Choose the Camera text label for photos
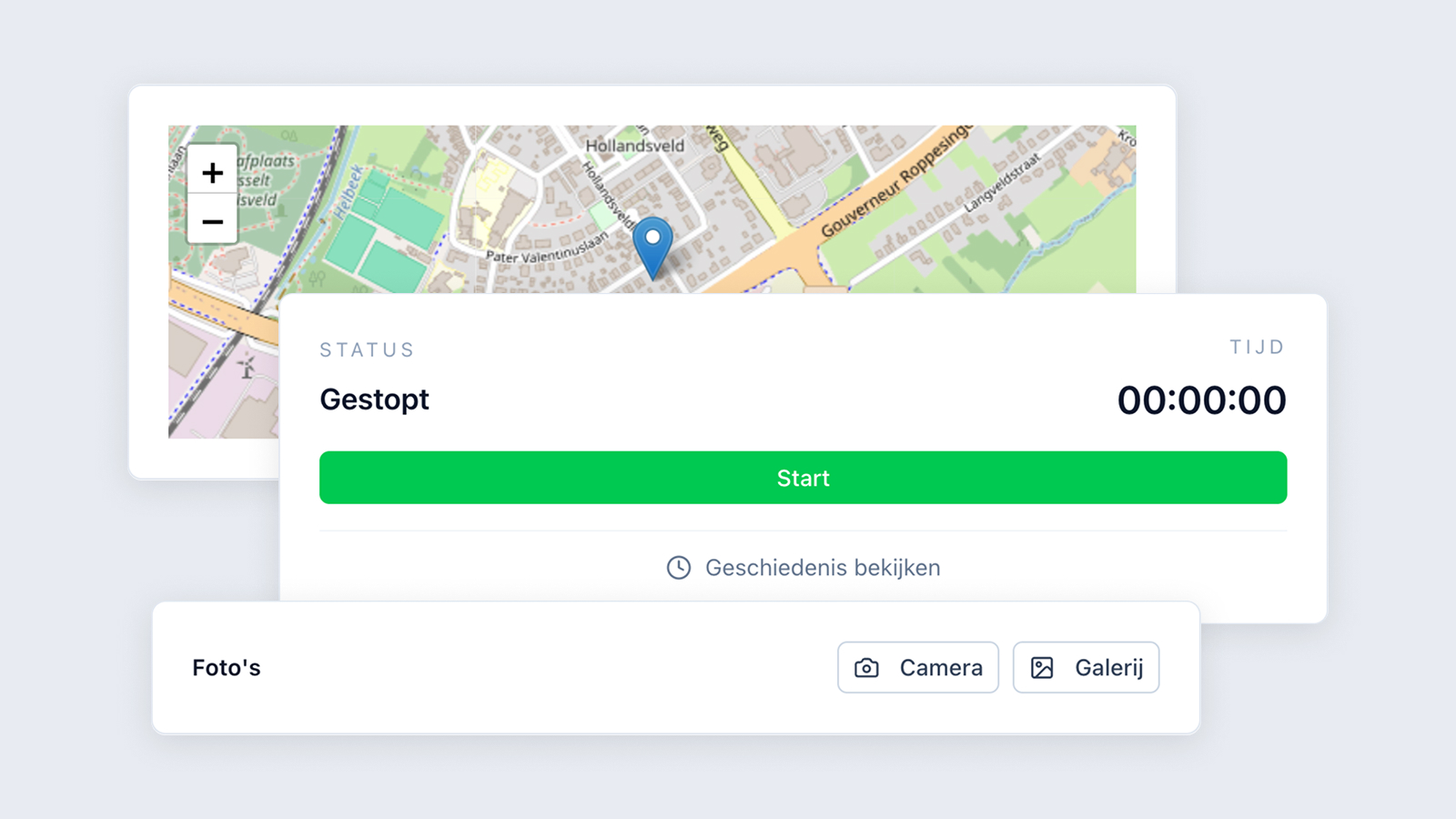1456x819 pixels. pyautogui.click(x=941, y=668)
